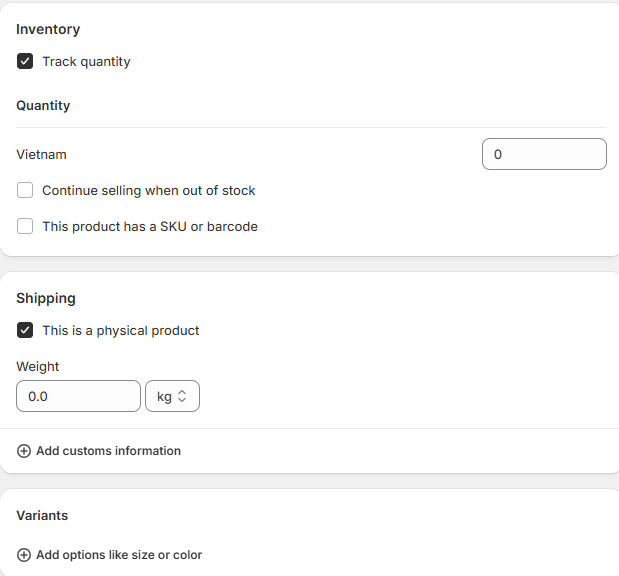Click Add customs information link
The height and width of the screenshot is (576, 619).
[109, 451]
